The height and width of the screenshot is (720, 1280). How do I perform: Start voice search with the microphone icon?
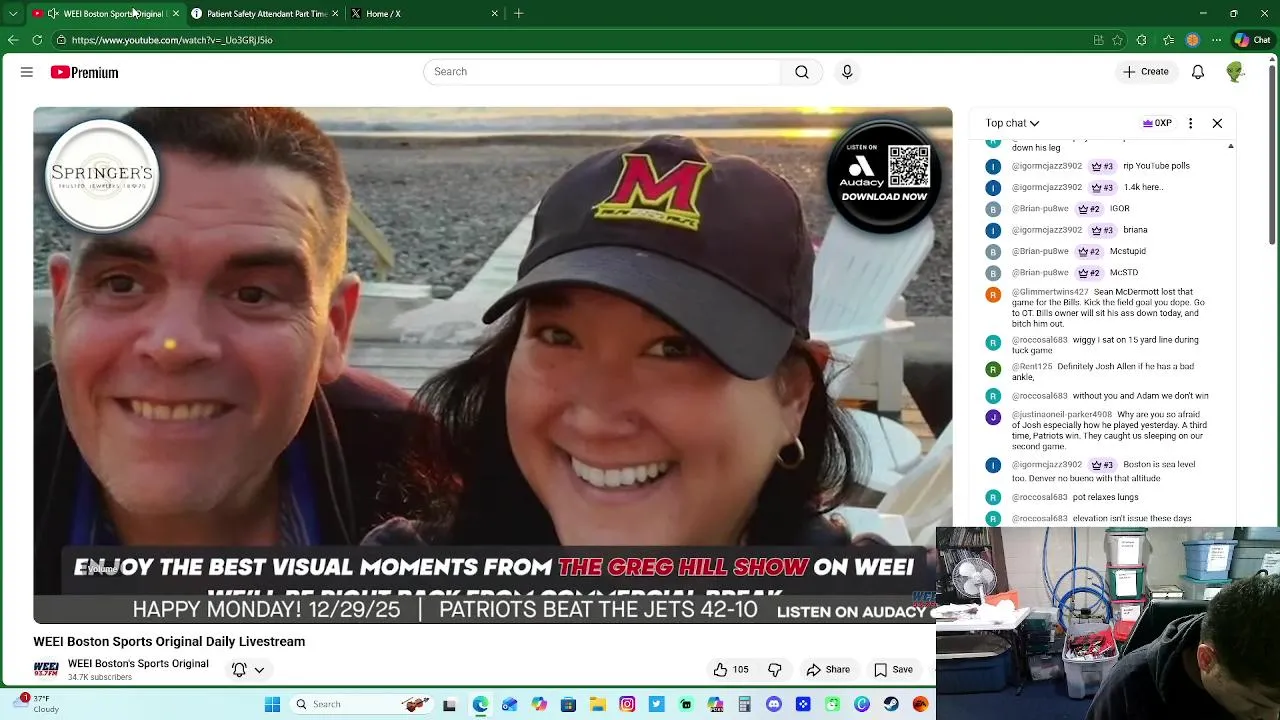[x=847, y=72]
